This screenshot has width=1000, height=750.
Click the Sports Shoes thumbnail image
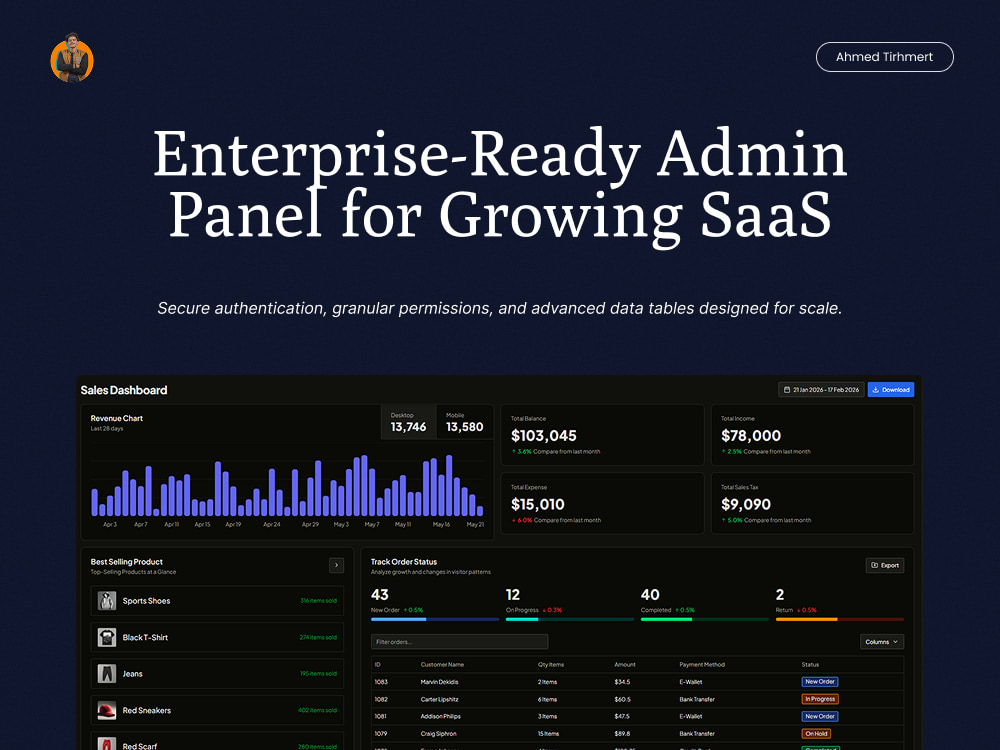[107, 601]
